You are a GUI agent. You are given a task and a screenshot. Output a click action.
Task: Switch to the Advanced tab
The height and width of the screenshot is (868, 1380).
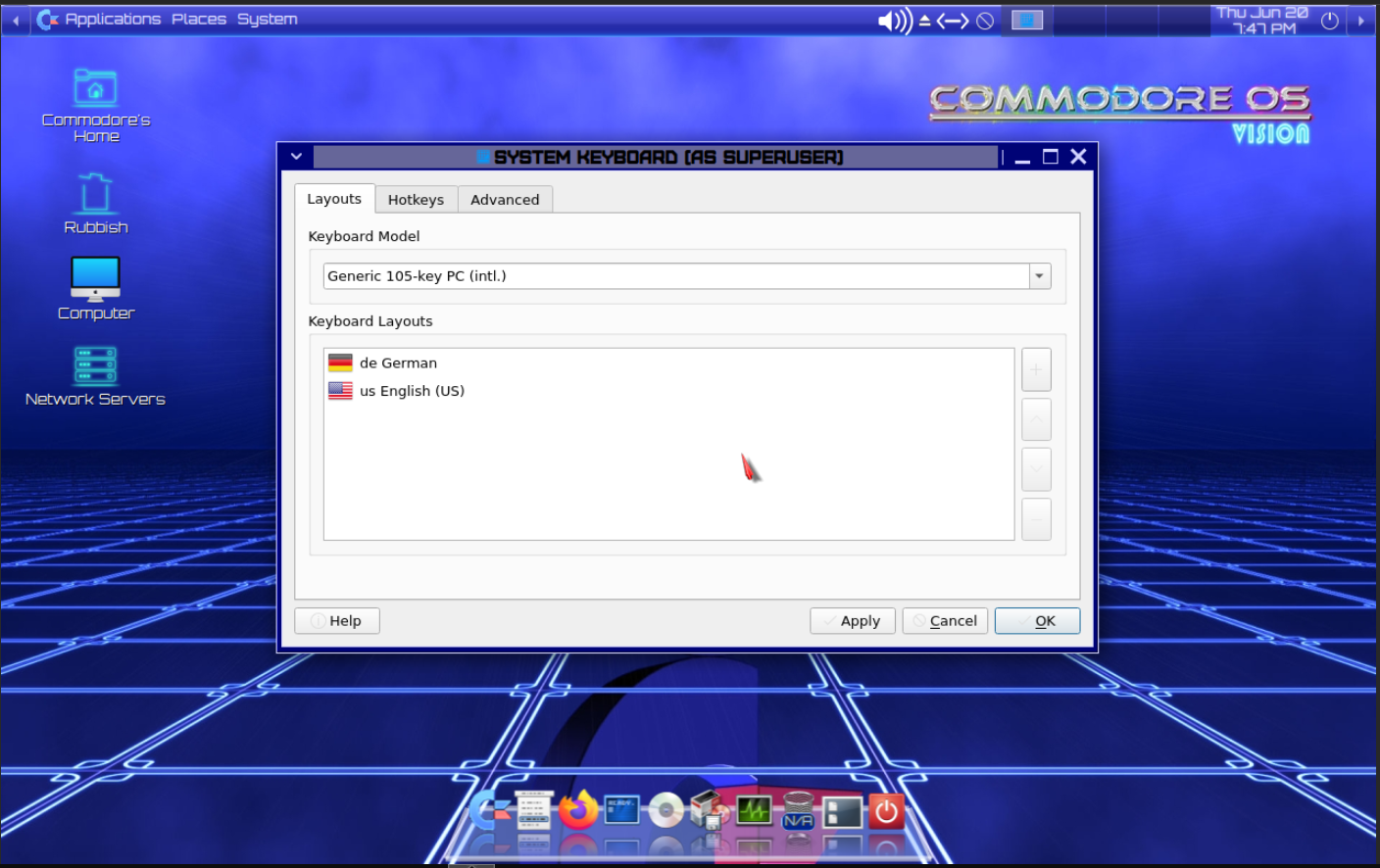tap(505, 200)
